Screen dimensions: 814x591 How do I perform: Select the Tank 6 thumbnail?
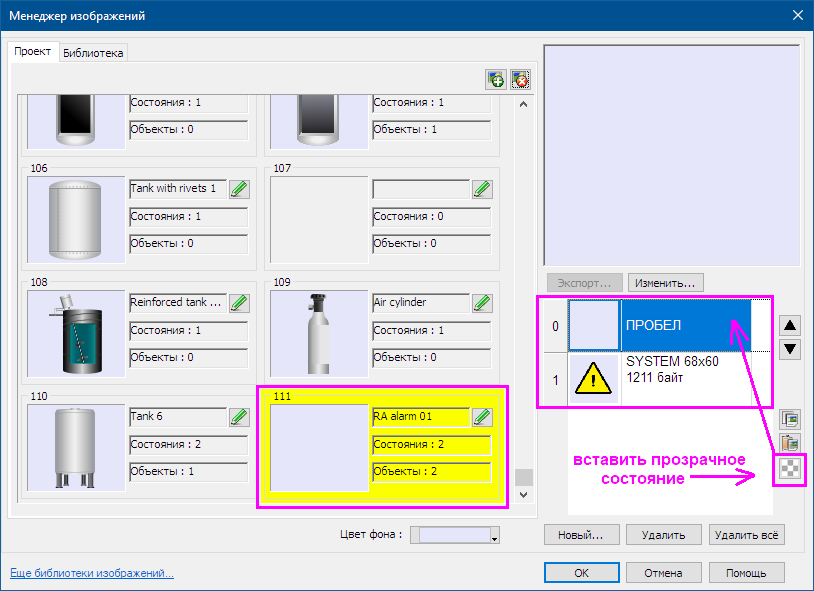coord(76,448)
